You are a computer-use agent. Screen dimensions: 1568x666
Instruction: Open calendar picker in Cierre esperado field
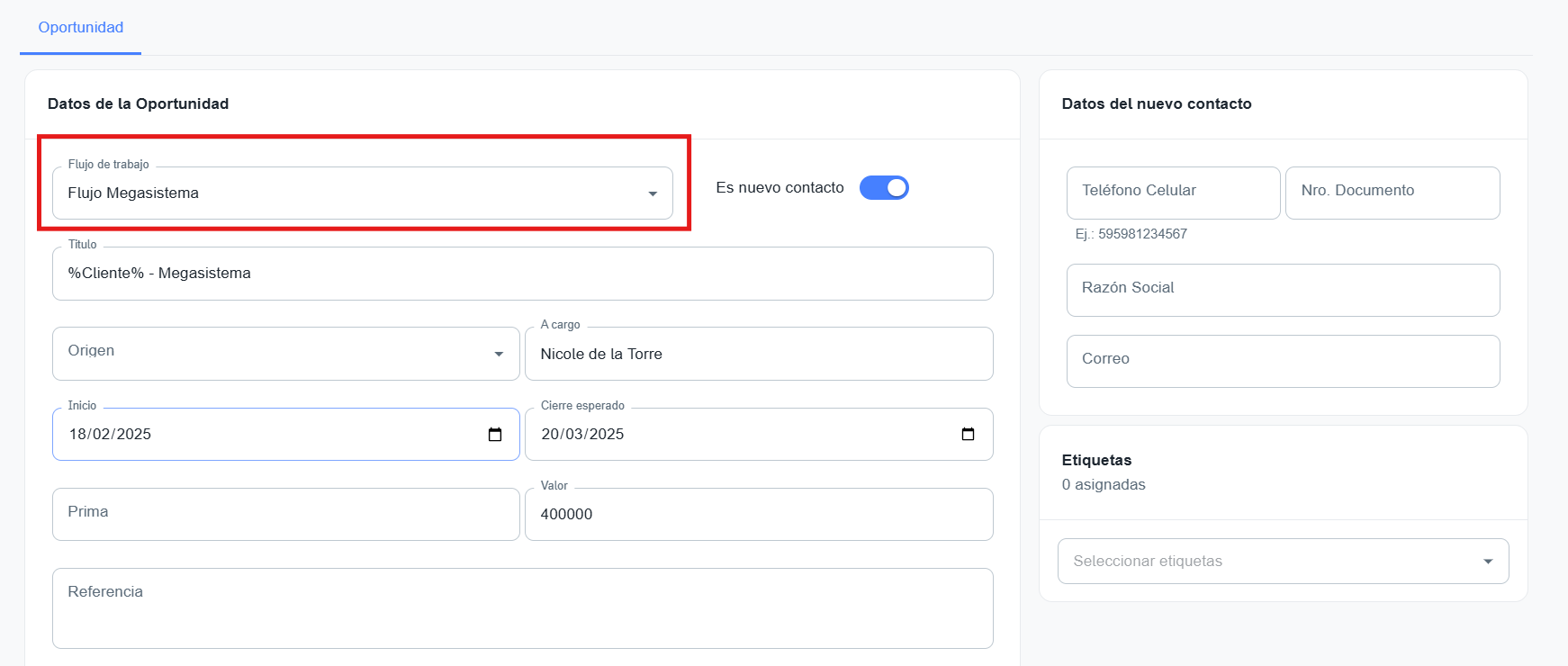coord(968,435)
